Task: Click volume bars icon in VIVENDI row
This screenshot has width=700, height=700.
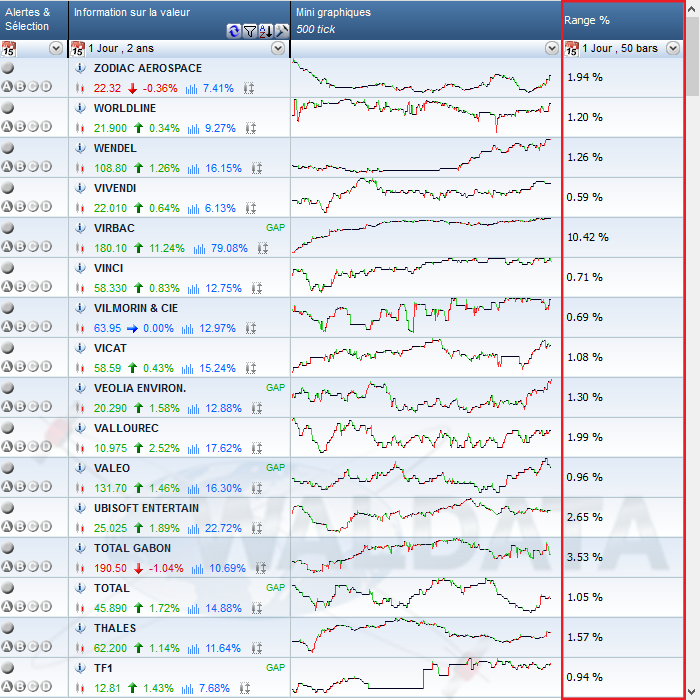Action: pyautogui.click(x=193, y=208)
